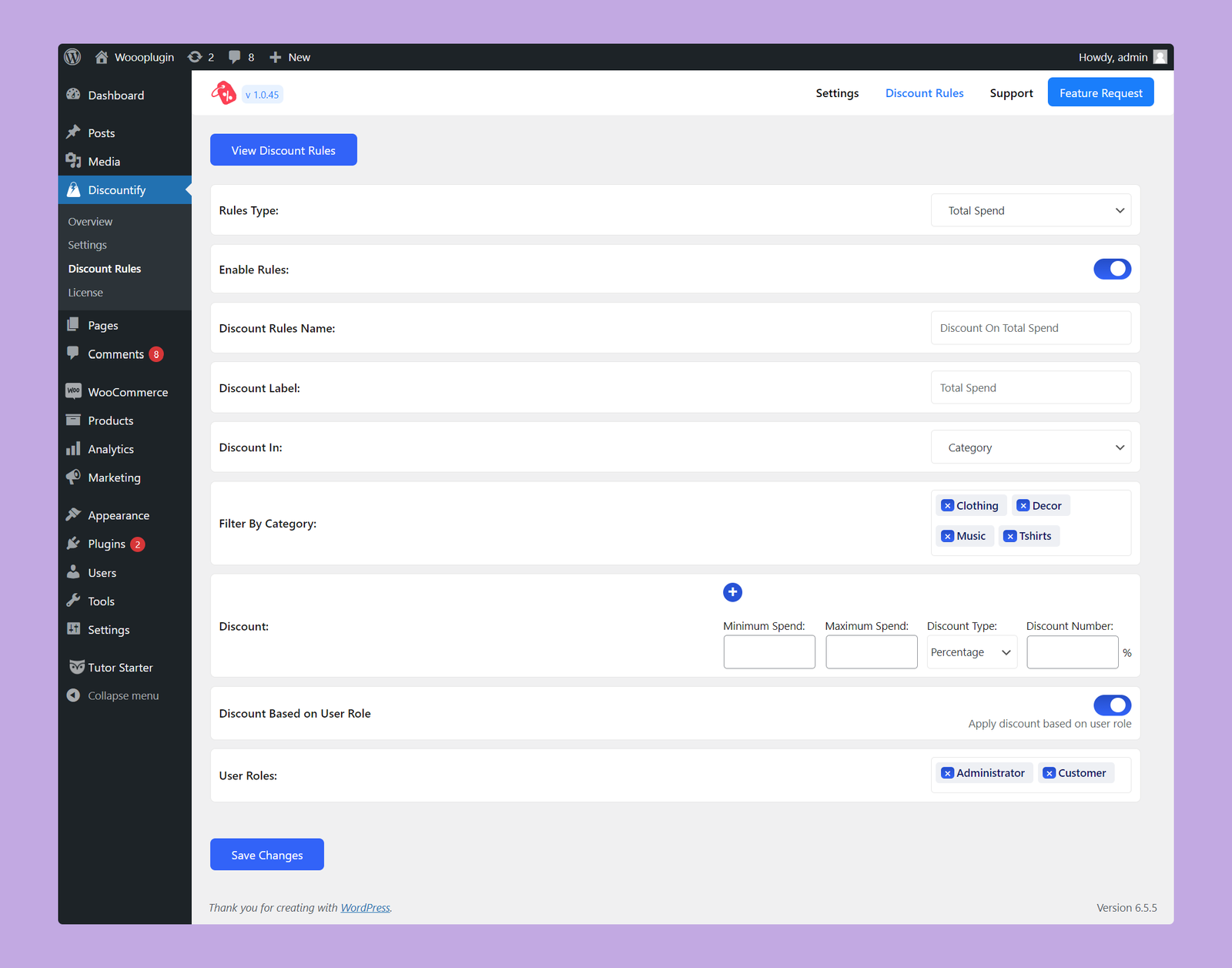Click the Discountify logo icon
1232x968 pixels.
pos(223,93)
